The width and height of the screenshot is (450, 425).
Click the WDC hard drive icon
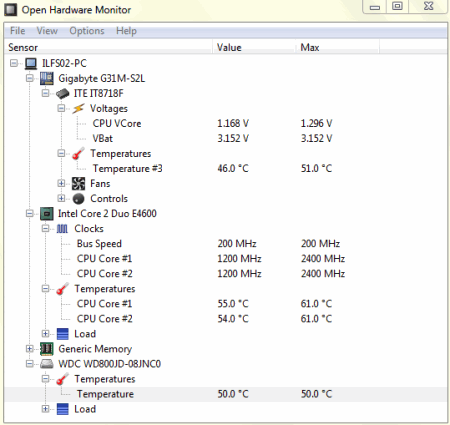(47, 364)
